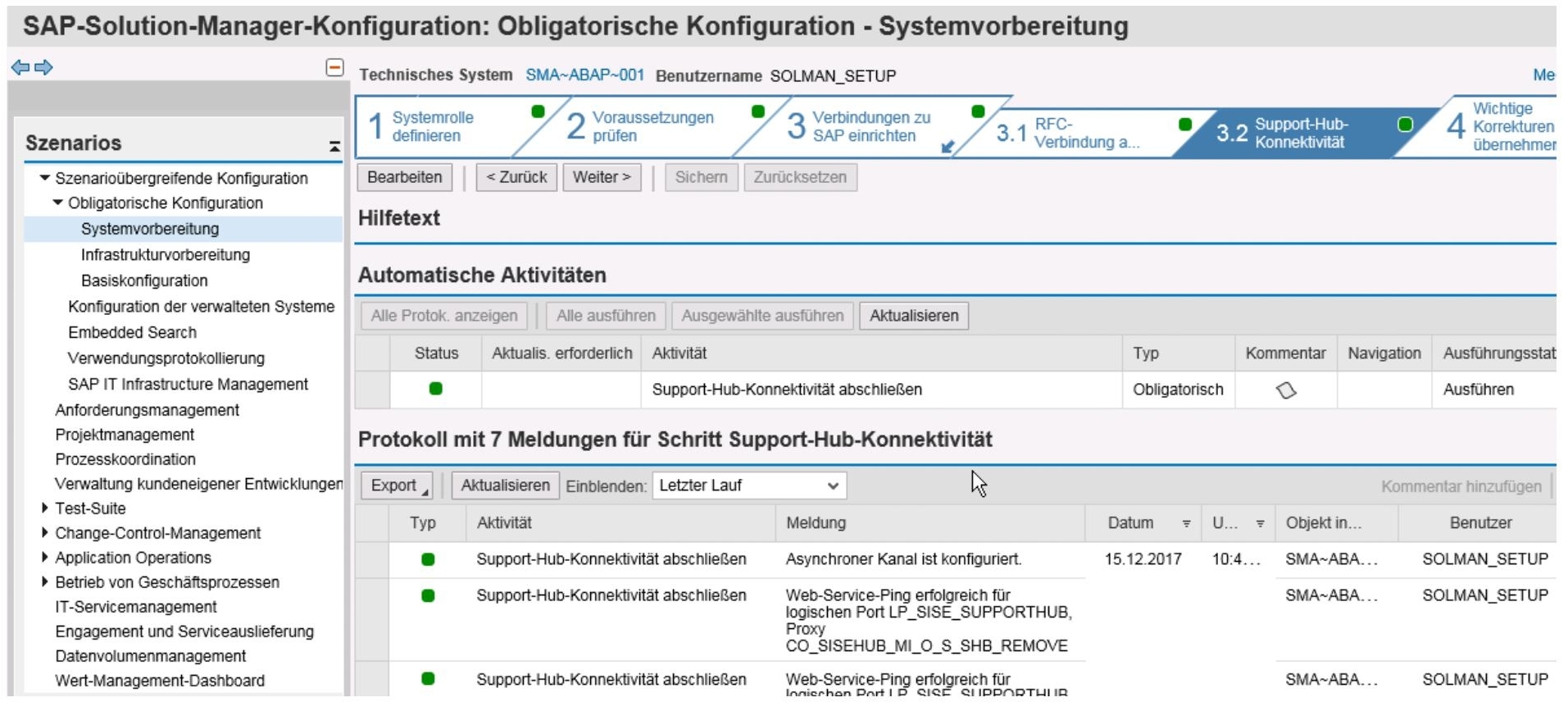Click the 'Alle ausführen' button
Screen dimensions: 1568x702
click(606, 316)
